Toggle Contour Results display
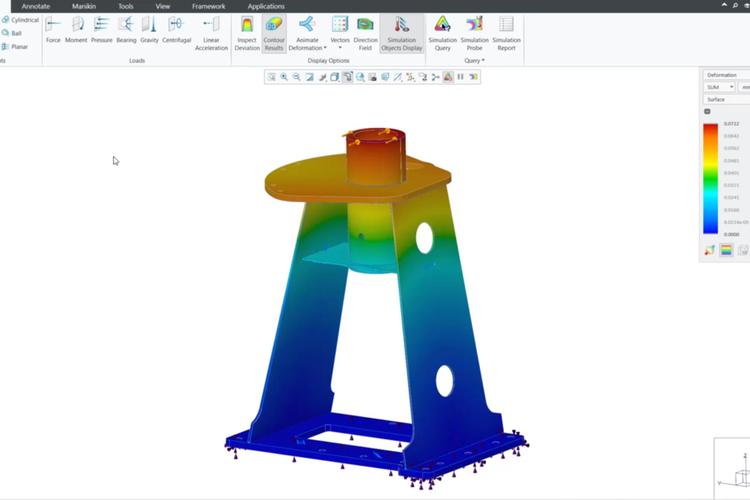The width and height of the screenshot is (750, 500). pyautogui.click(x=274, y=32)
